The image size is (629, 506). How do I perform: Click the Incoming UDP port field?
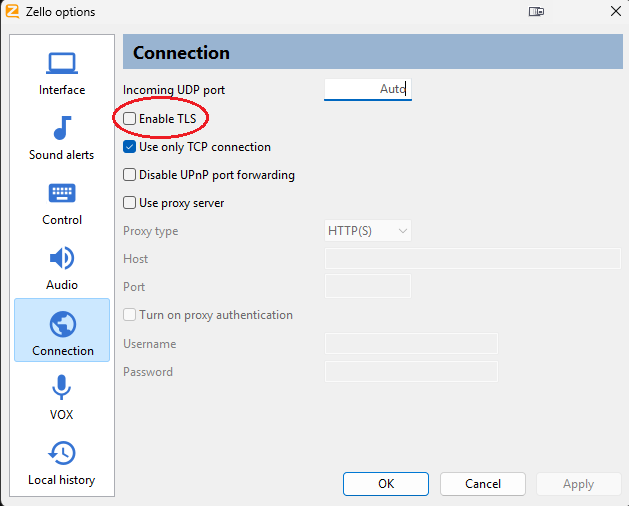pos(368,89)
